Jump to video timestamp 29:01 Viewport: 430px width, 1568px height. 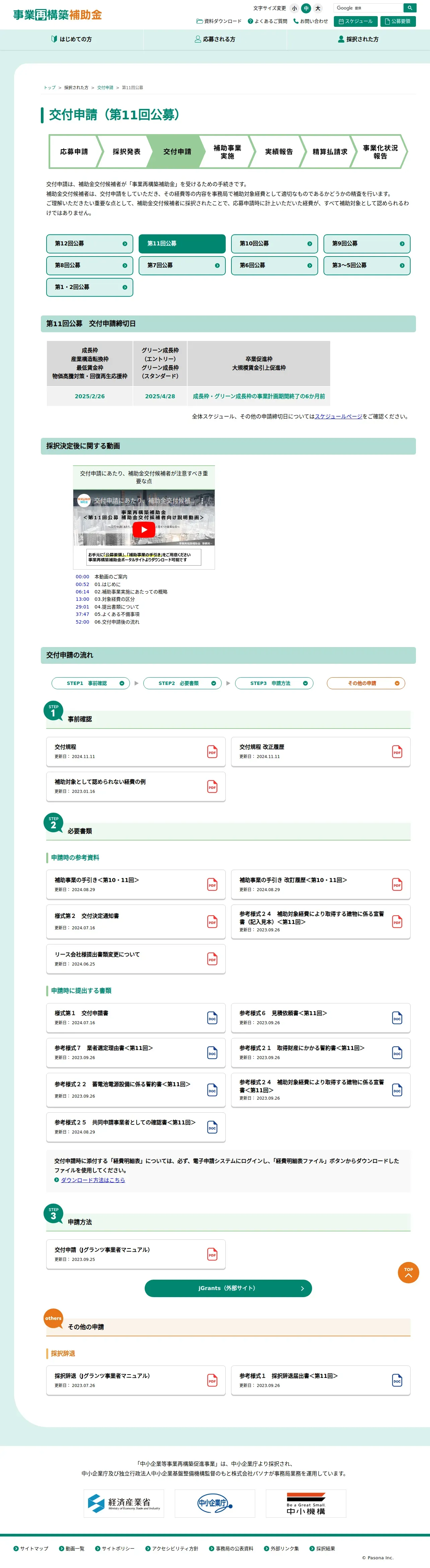click(x=82, y=607)
